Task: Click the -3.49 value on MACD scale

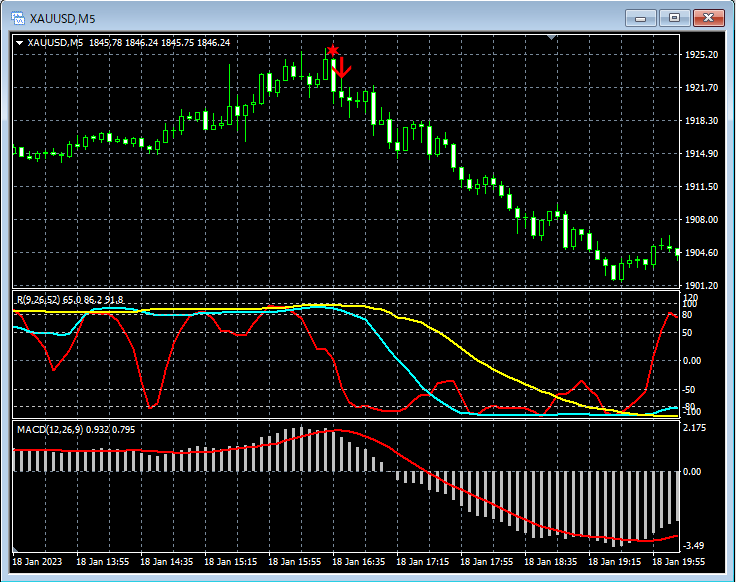Action: point(693,545)
